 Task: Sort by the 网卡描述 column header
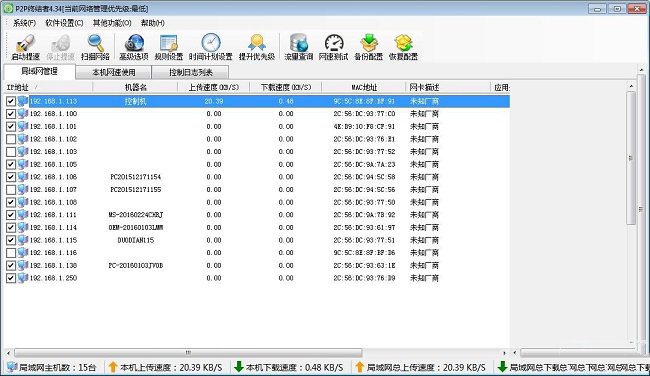click(448, 87)
